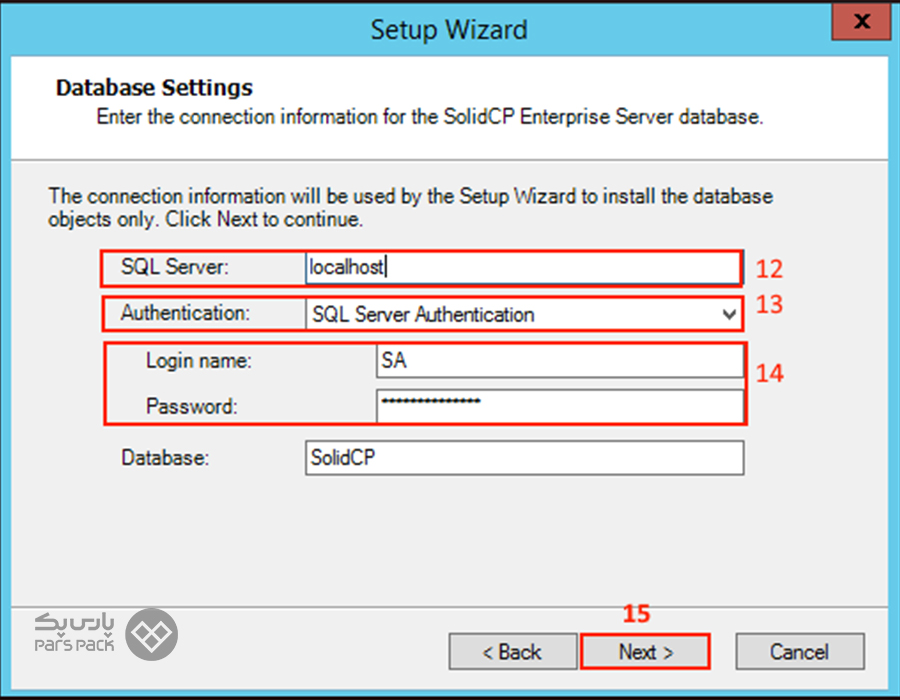This screenshot has height=700, width=900.
Task: Click the Authentication label
Action: pos(185,313)
